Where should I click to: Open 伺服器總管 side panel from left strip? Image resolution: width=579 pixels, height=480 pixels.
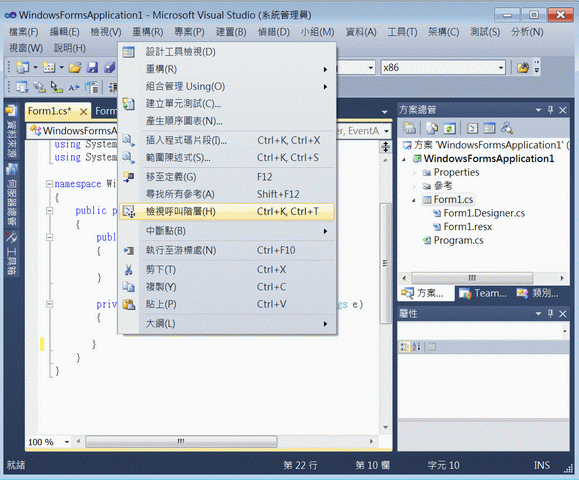pyautogui.click(x=11, y=195)
